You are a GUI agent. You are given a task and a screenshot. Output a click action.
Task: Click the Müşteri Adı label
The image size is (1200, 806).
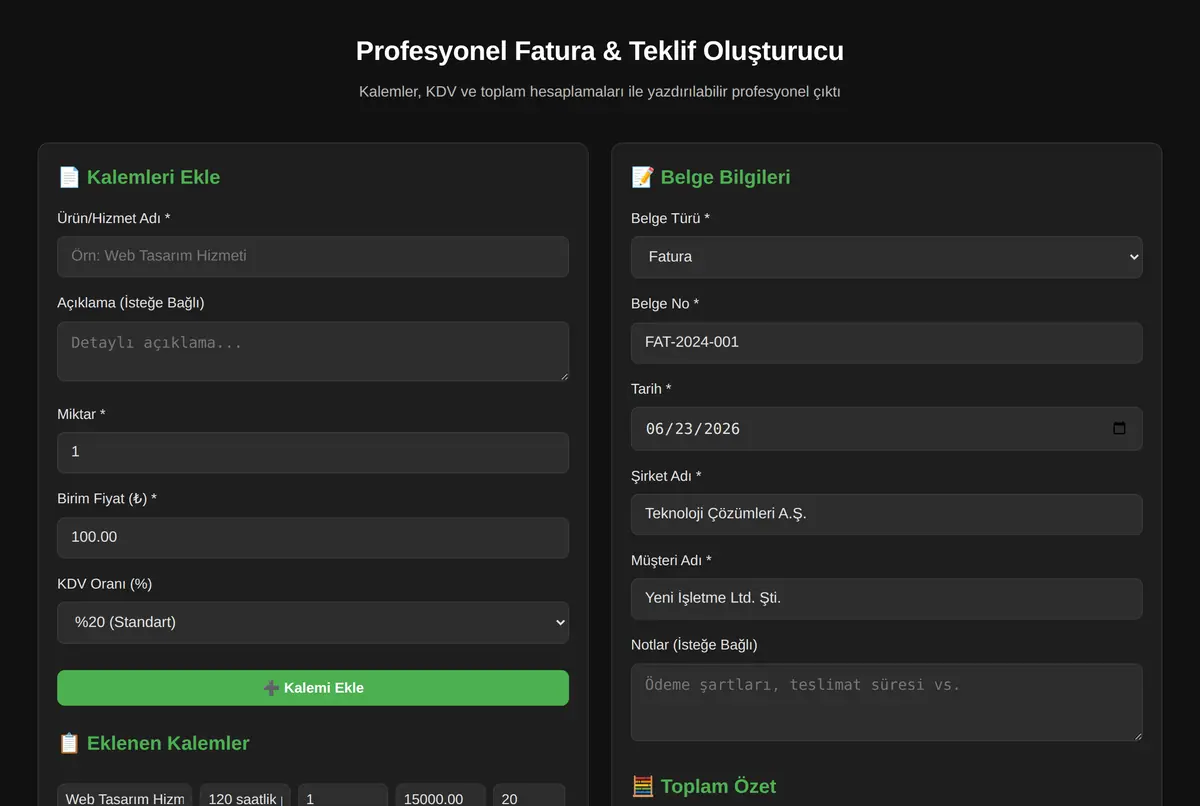tap(671, 560)
